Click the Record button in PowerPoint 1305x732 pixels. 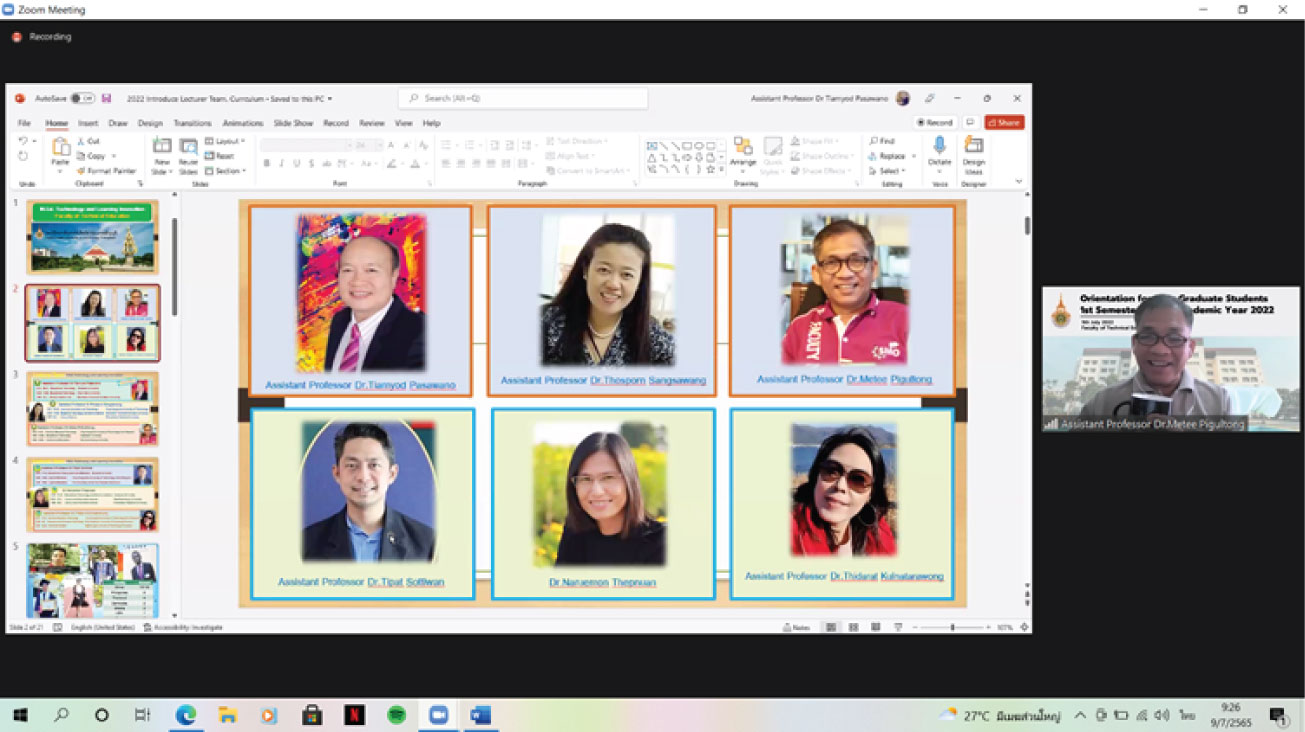[x=935, y=123]
